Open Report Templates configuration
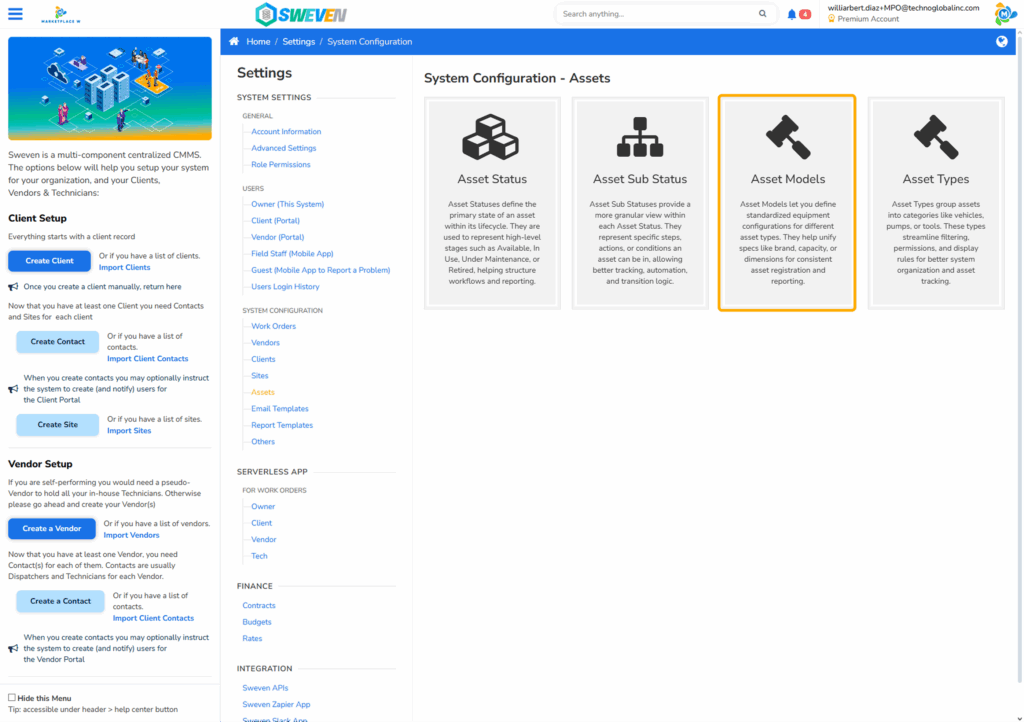 (282, 425)
